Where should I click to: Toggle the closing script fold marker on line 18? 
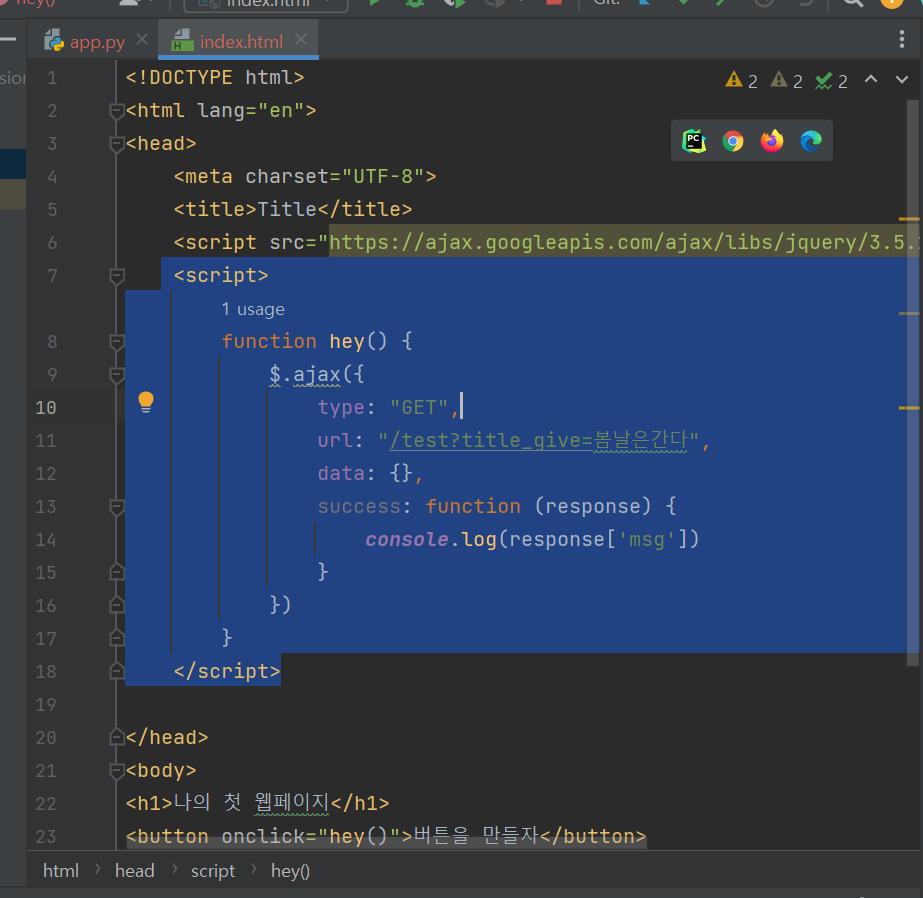(x=117, y=671)
